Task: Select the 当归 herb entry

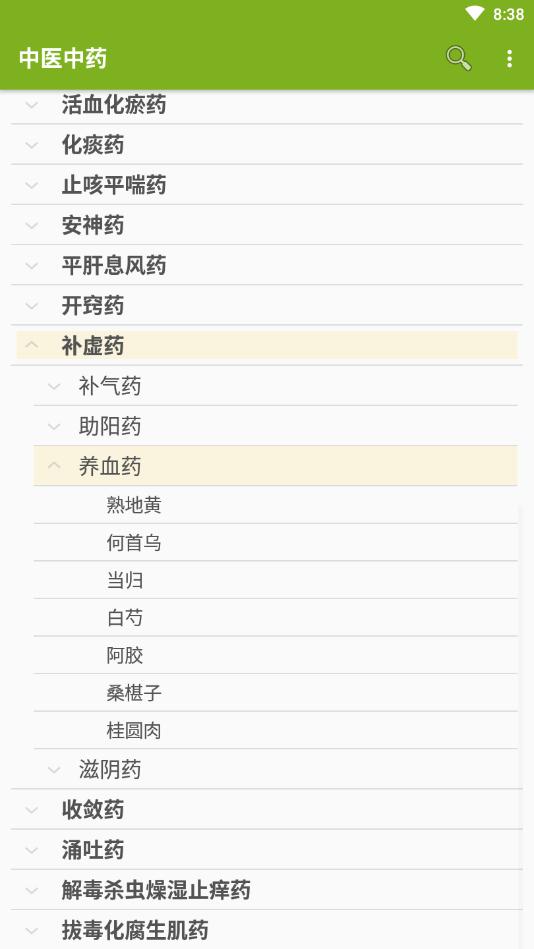Action: pos(275,580)
